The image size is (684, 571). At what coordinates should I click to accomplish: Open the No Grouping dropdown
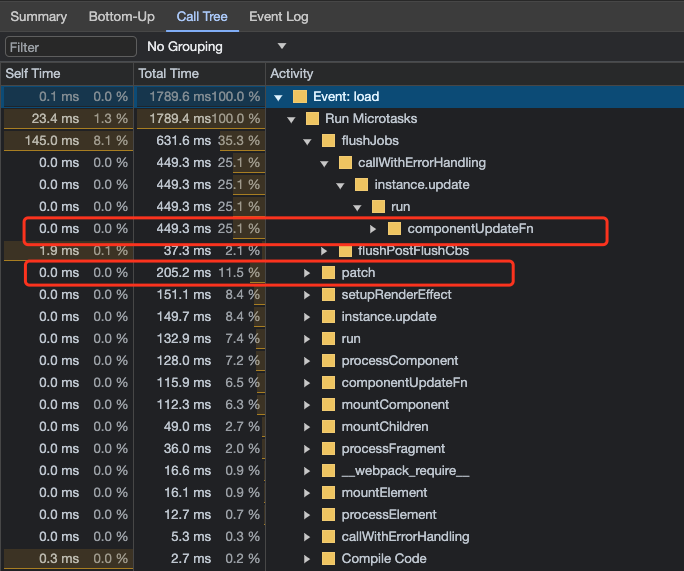click(x=217, y=46)
